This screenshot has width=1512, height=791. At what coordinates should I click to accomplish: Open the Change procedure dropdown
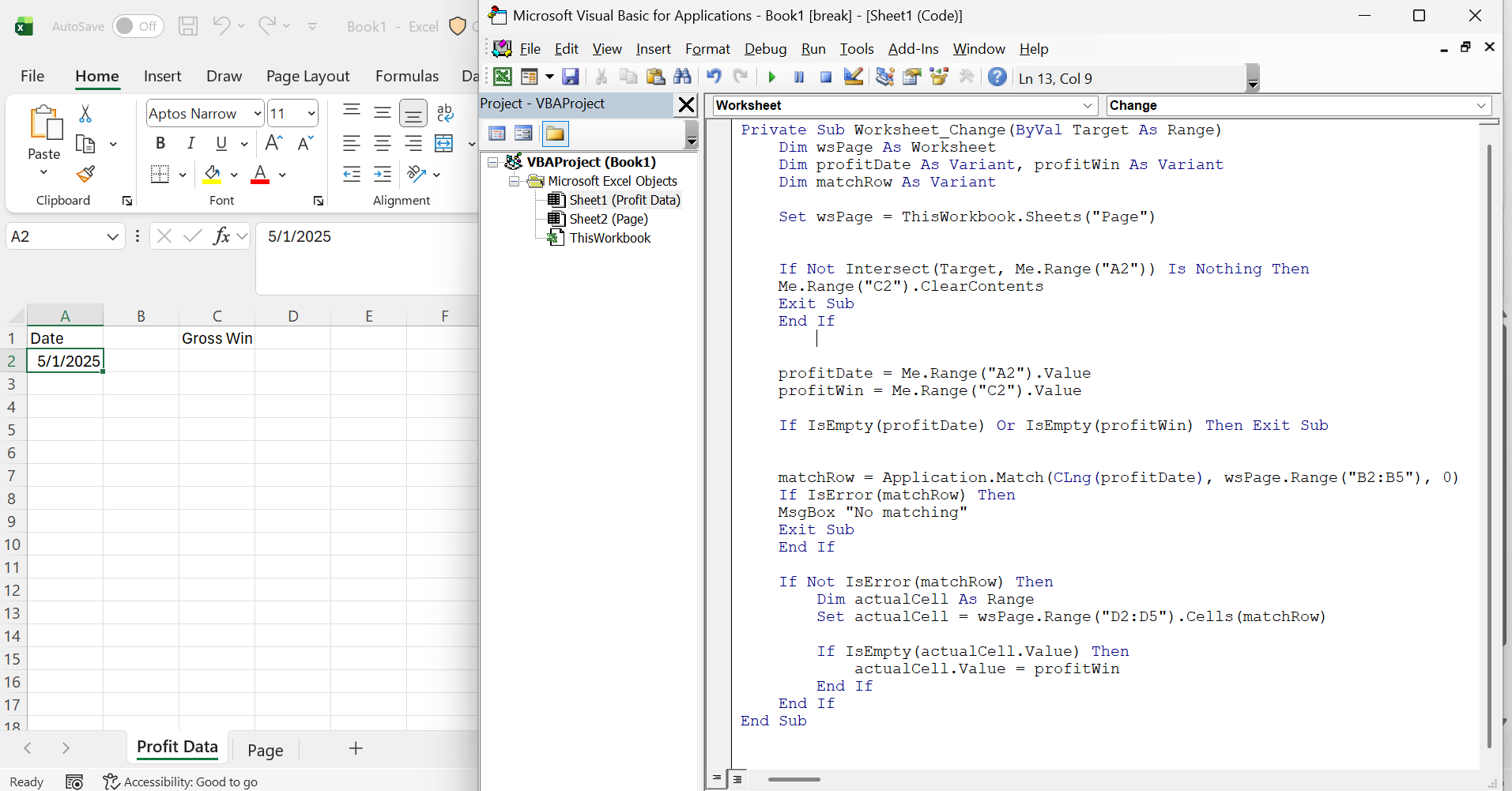pos(1481,105)
